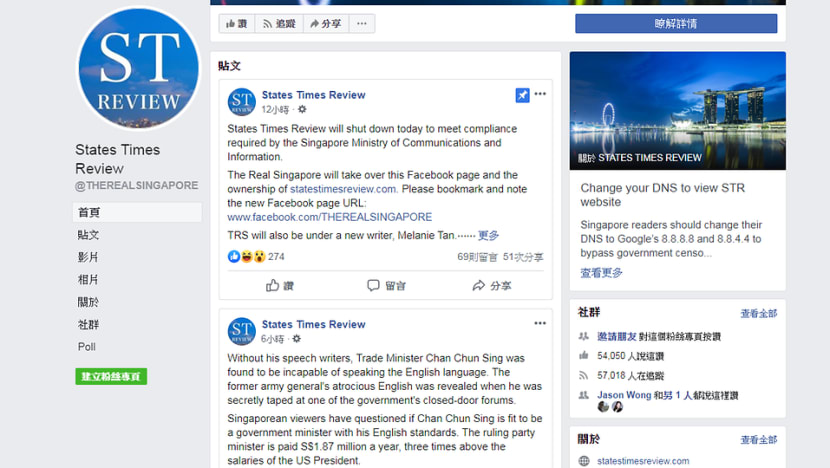This screenshot has height=468, width=830.
Task: Click '57,018 人在追蹤' text
Action: click(630, 376)
